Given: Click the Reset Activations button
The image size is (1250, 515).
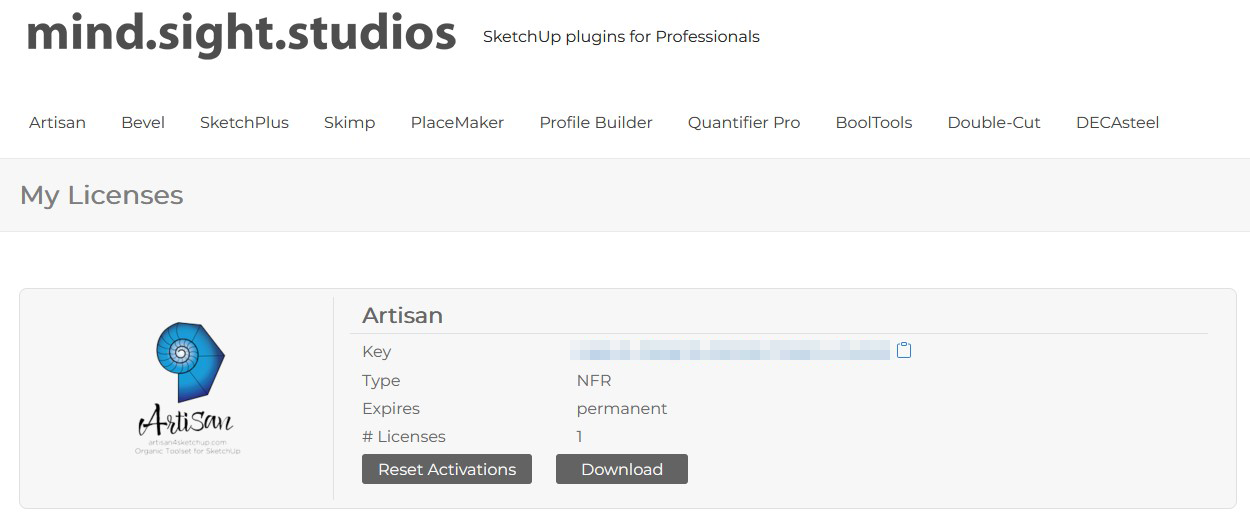Looking at the screenshot, I should coord(447,469).
